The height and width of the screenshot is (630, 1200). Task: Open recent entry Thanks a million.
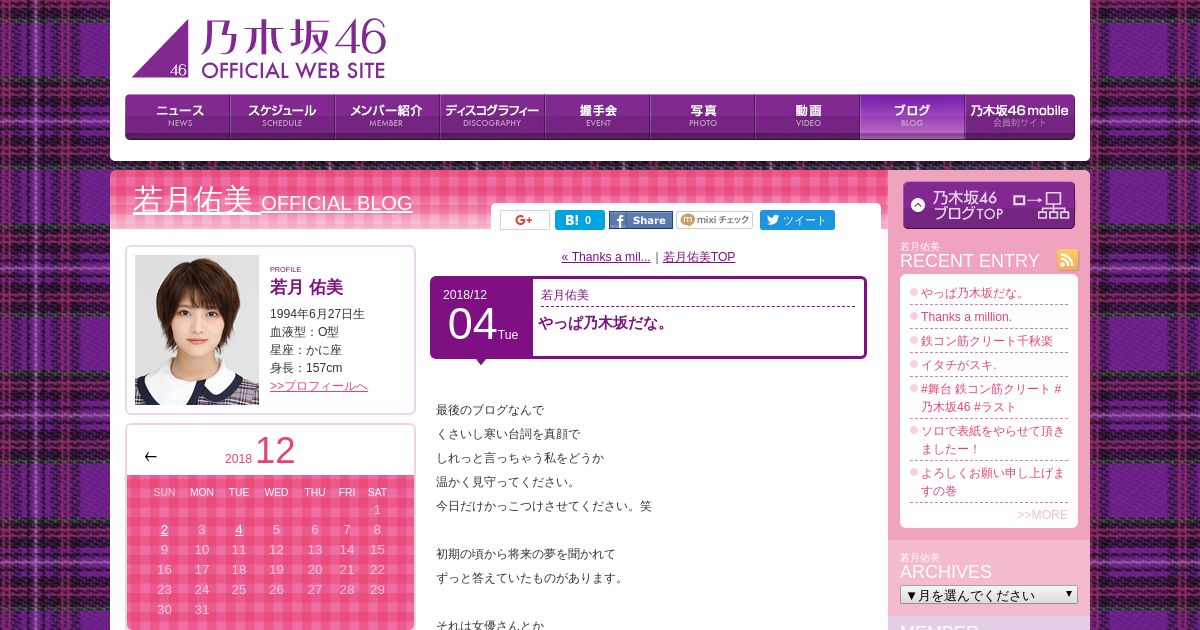tap(966, 317)
